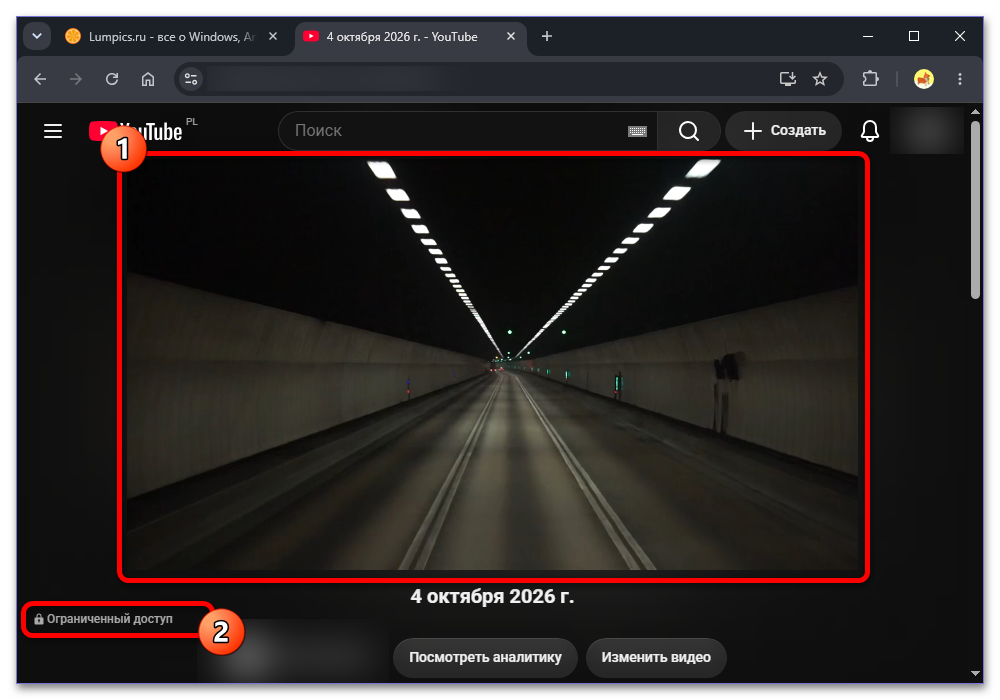Go back to the previous page

click(40, 79)
